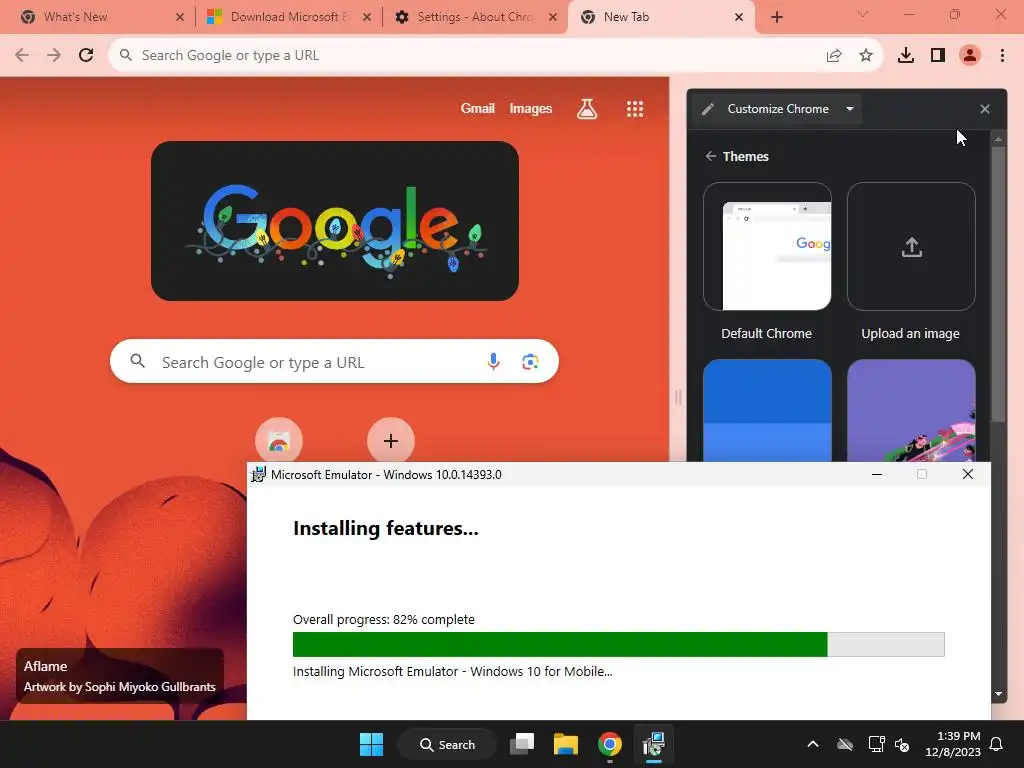
Task: Go back using the browser back arrow
Action: (x=22, y=56)
